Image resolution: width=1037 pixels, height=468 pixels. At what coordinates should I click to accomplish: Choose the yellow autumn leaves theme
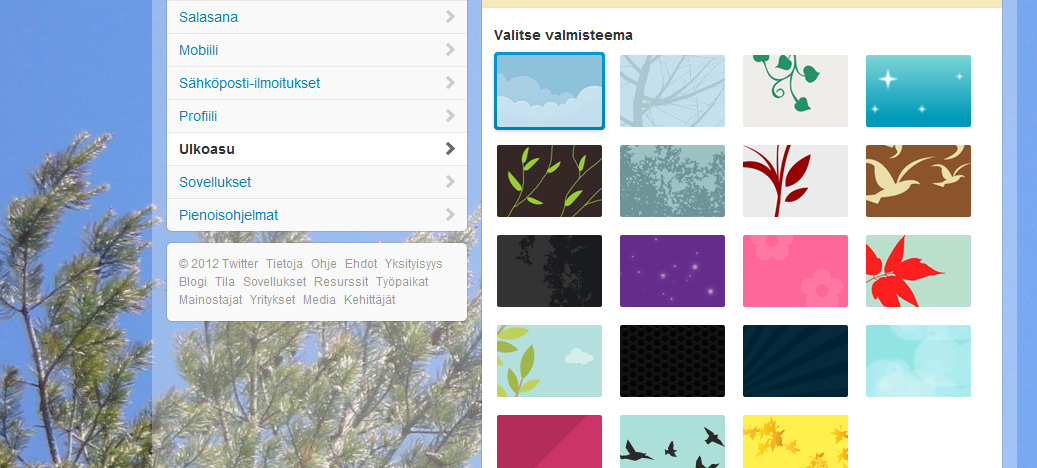tap(795, 442)
